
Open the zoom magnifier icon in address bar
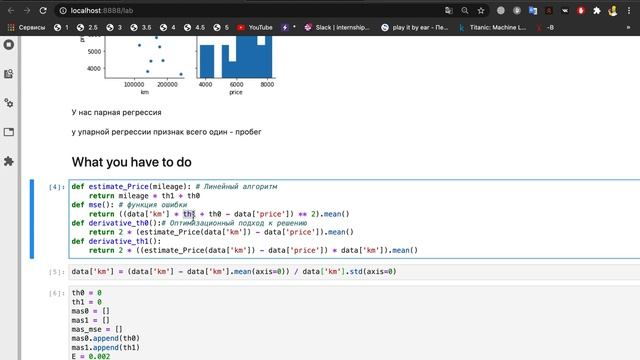pyautogui.click(x=465, y=11)
